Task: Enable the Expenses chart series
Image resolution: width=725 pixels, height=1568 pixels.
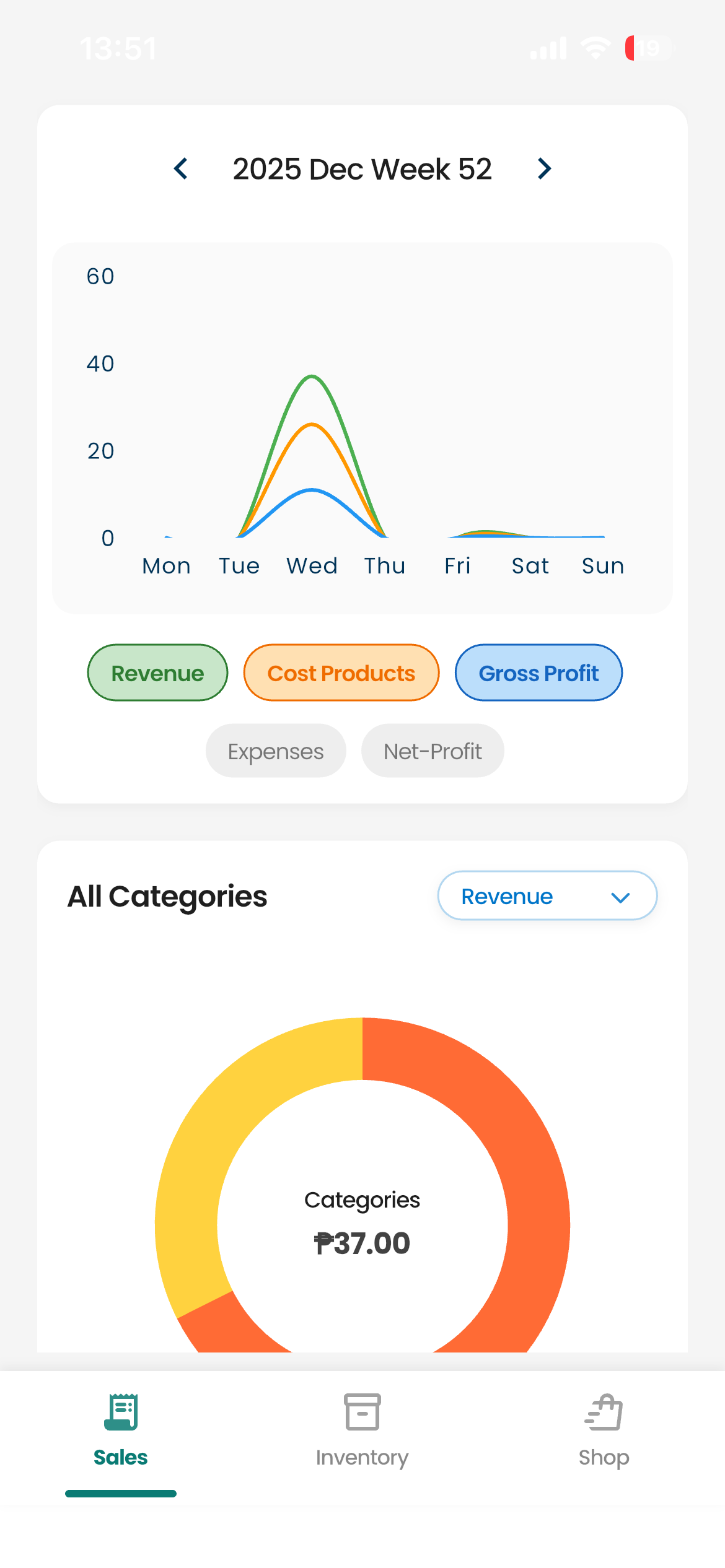Action: pos(276,751)
